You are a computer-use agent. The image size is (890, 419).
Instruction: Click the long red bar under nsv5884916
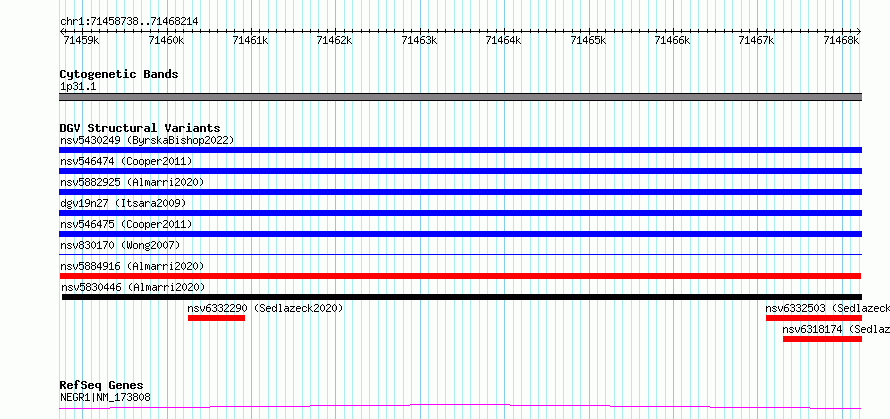coord(460,276)
